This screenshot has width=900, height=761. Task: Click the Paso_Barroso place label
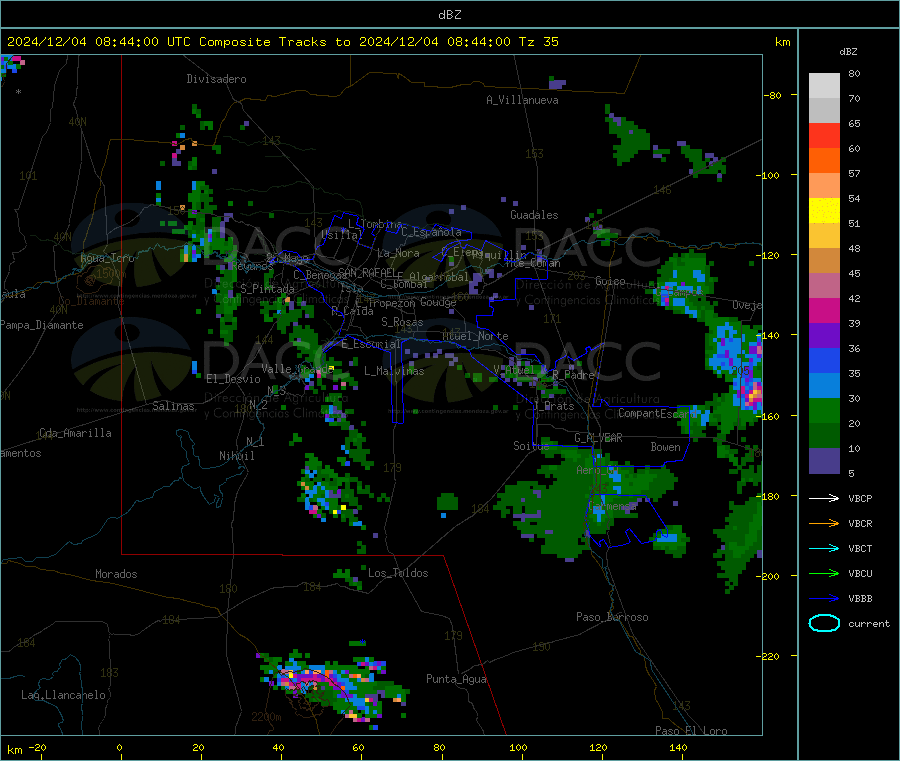[612, 617]
